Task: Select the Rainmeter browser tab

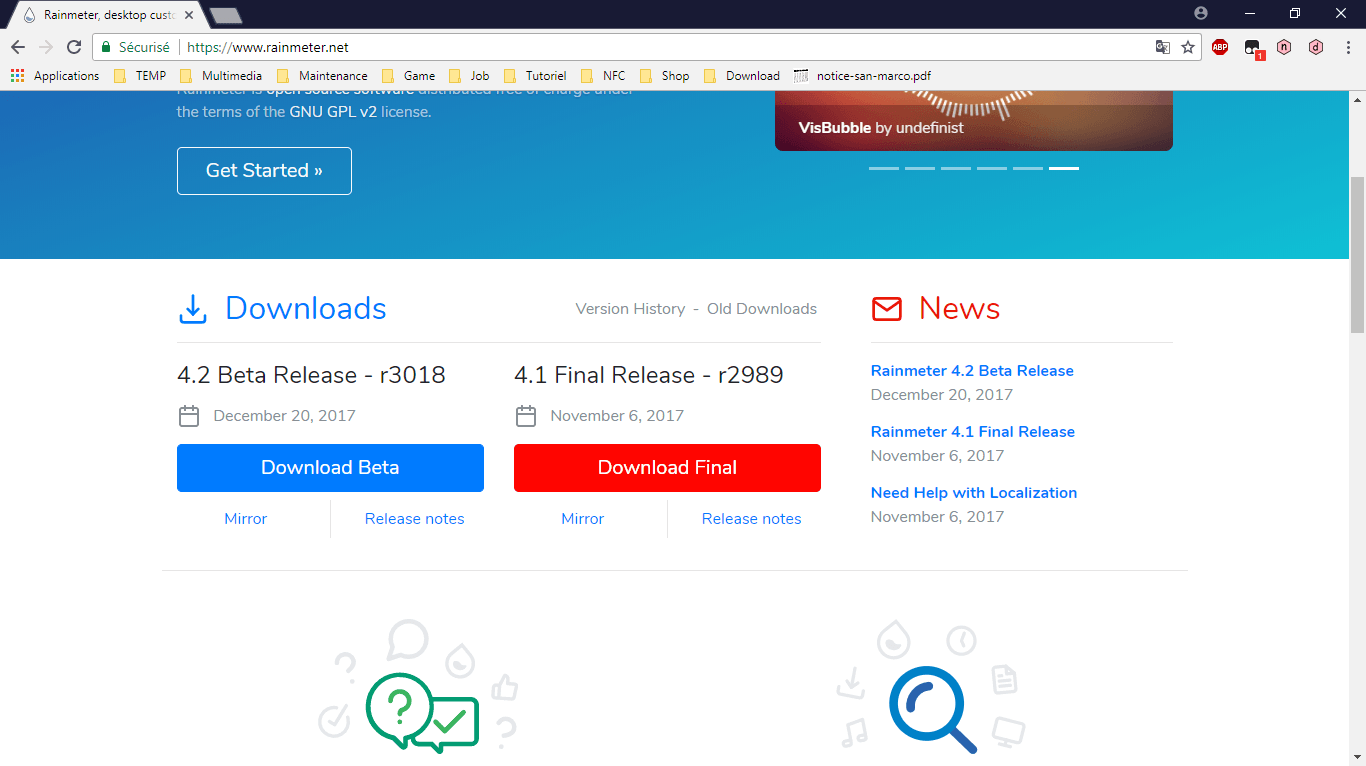Action: coord(105,15)
